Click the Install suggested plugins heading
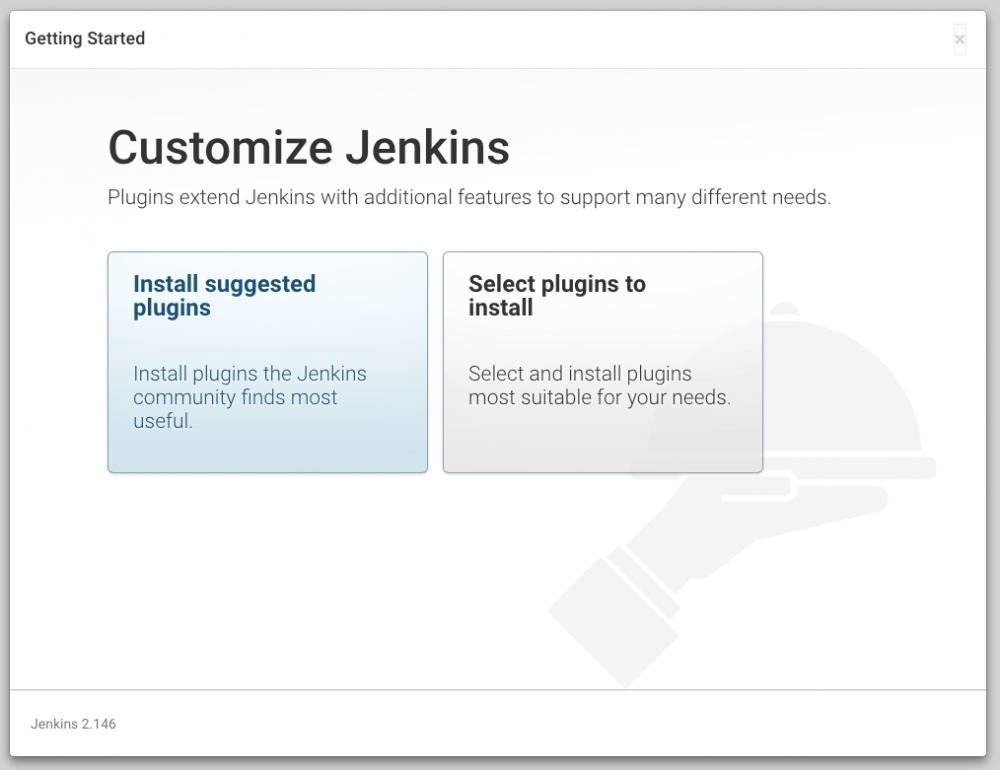The width and height of the screenshot is (1000, 770). click(224, 296)
